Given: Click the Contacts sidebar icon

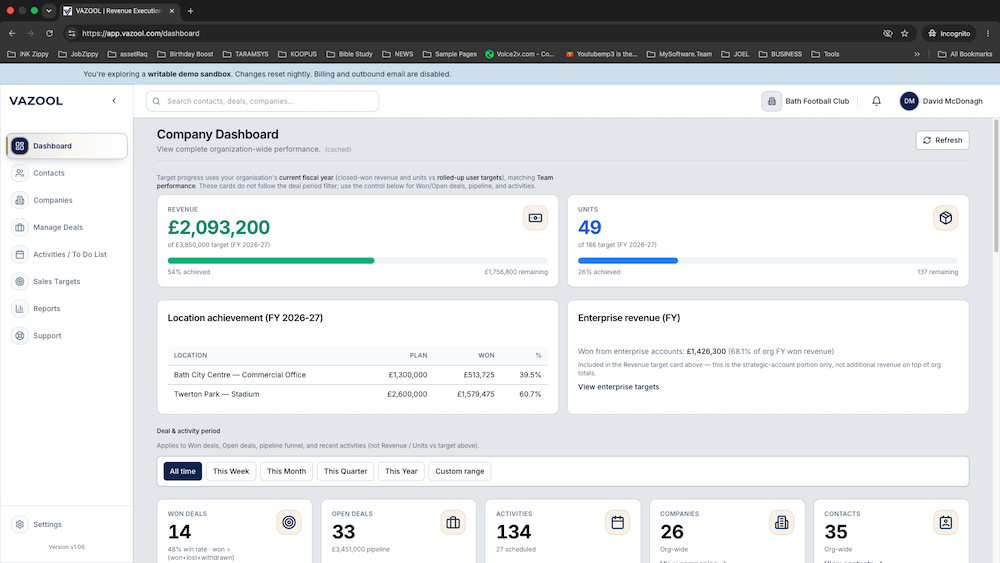Looking at the screenshot, I should click(20, 173).
